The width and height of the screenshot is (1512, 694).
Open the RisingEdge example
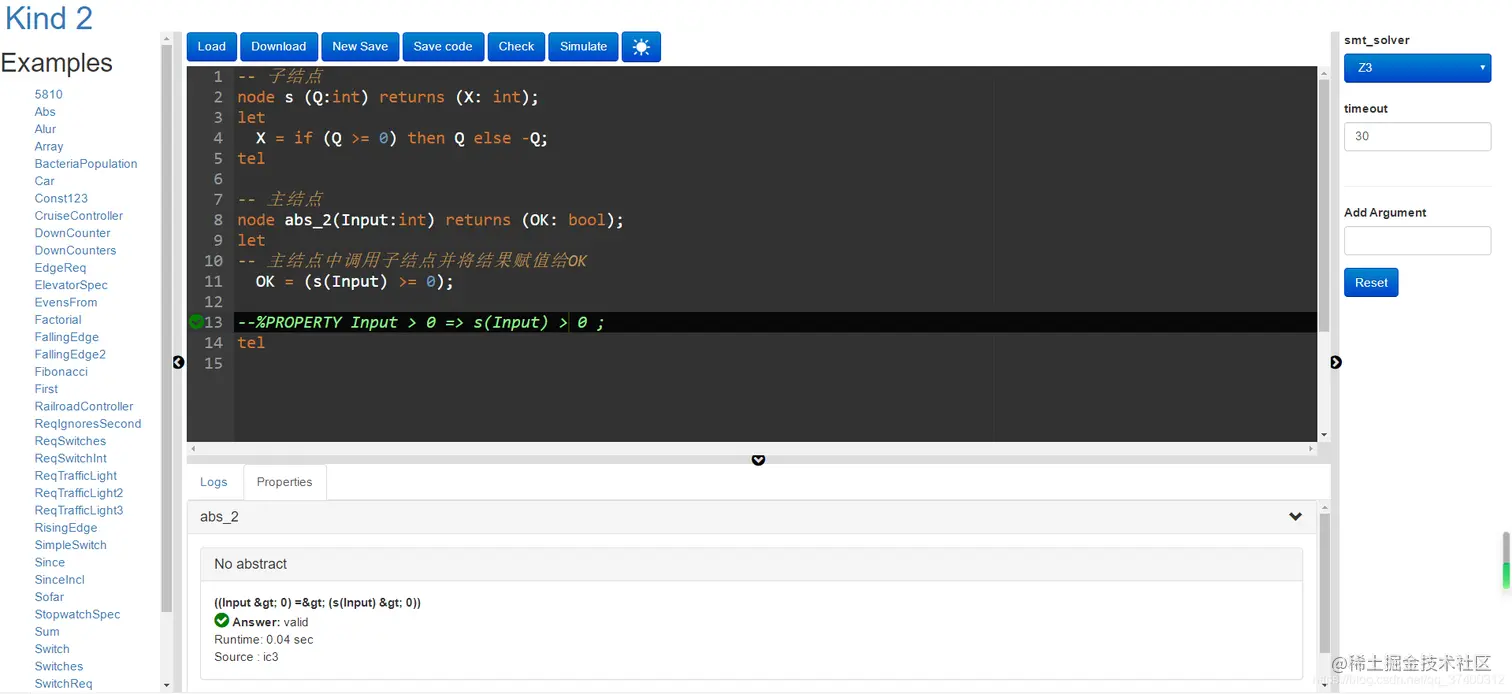tap(66, 528)
